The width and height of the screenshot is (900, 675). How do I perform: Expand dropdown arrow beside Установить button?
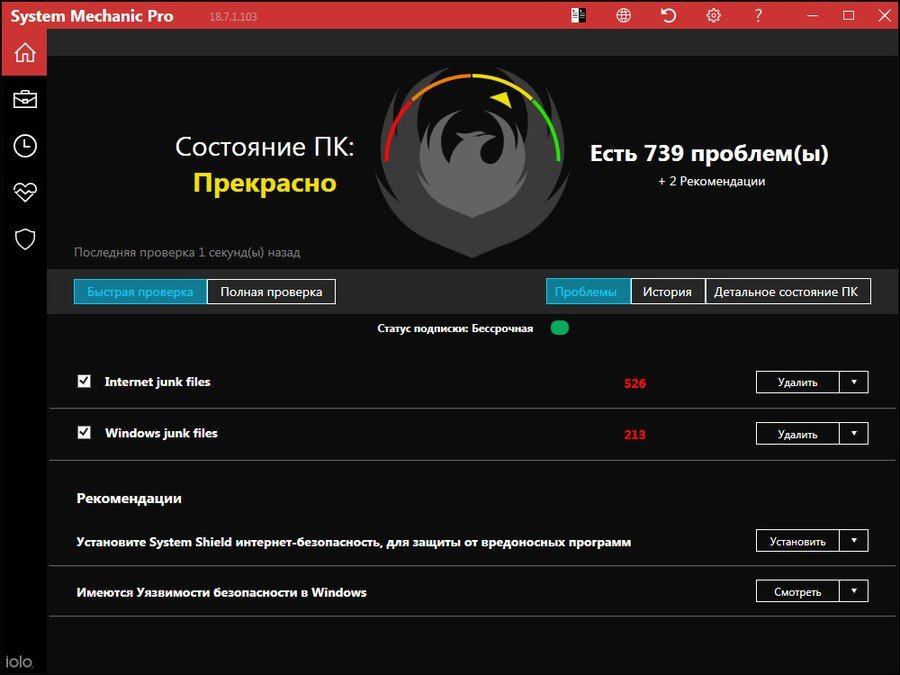(854, 541)
